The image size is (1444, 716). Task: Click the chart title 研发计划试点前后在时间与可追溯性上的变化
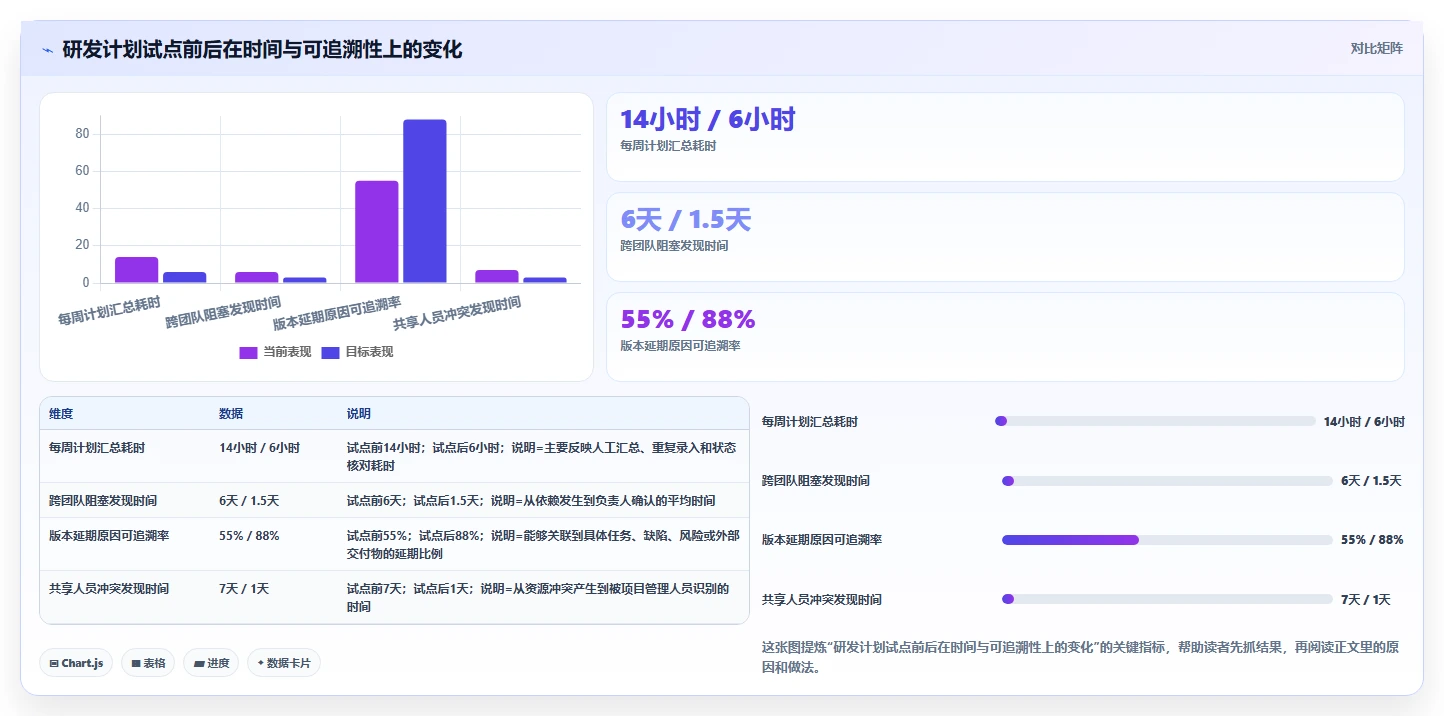tap(263, 49)
